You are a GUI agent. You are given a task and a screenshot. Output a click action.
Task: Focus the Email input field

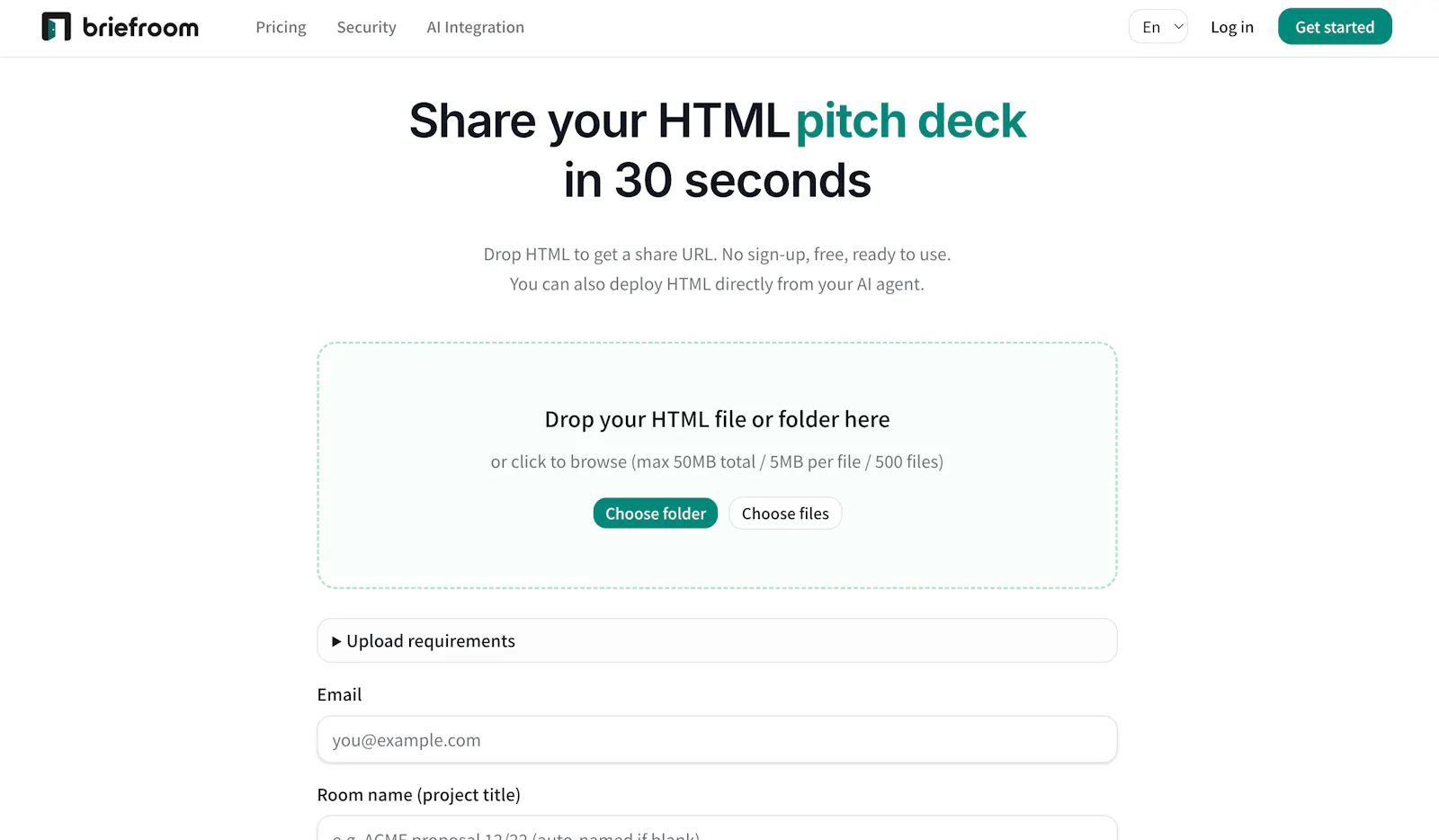[717, 740]
